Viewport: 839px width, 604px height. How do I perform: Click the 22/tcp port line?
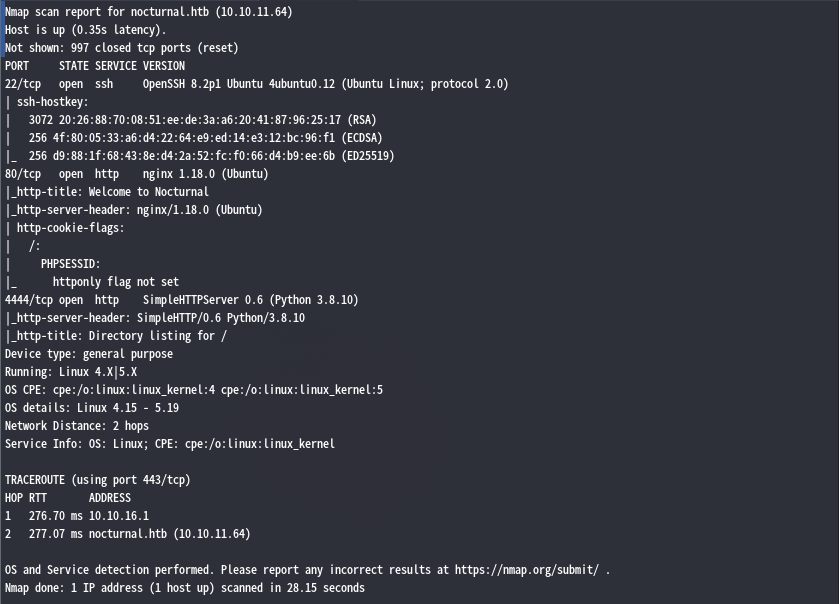(x=257, y=84)
